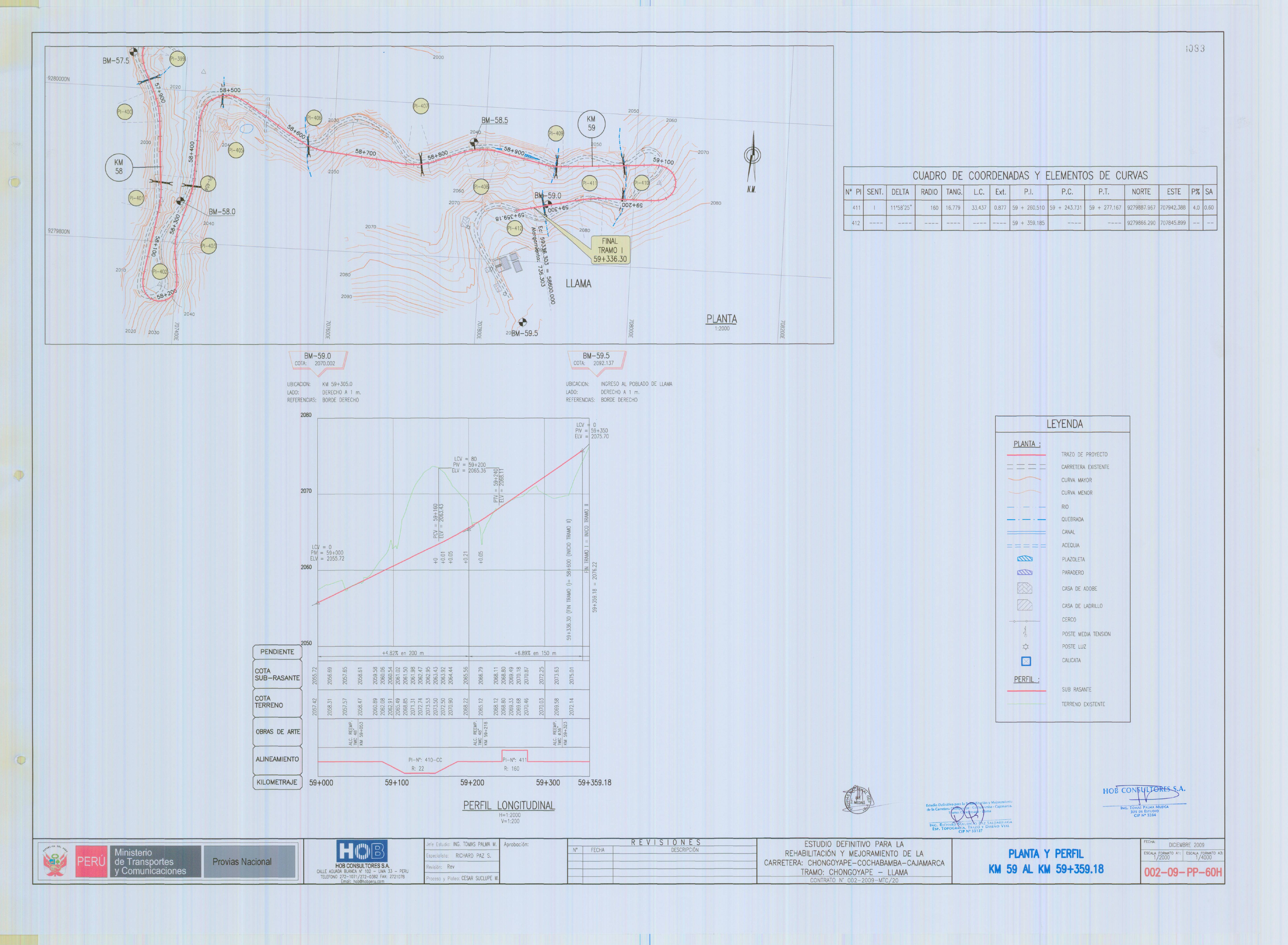Click the +4.82% en 200 m slope text
This screenshot has height=945, width=1288.
403,653
